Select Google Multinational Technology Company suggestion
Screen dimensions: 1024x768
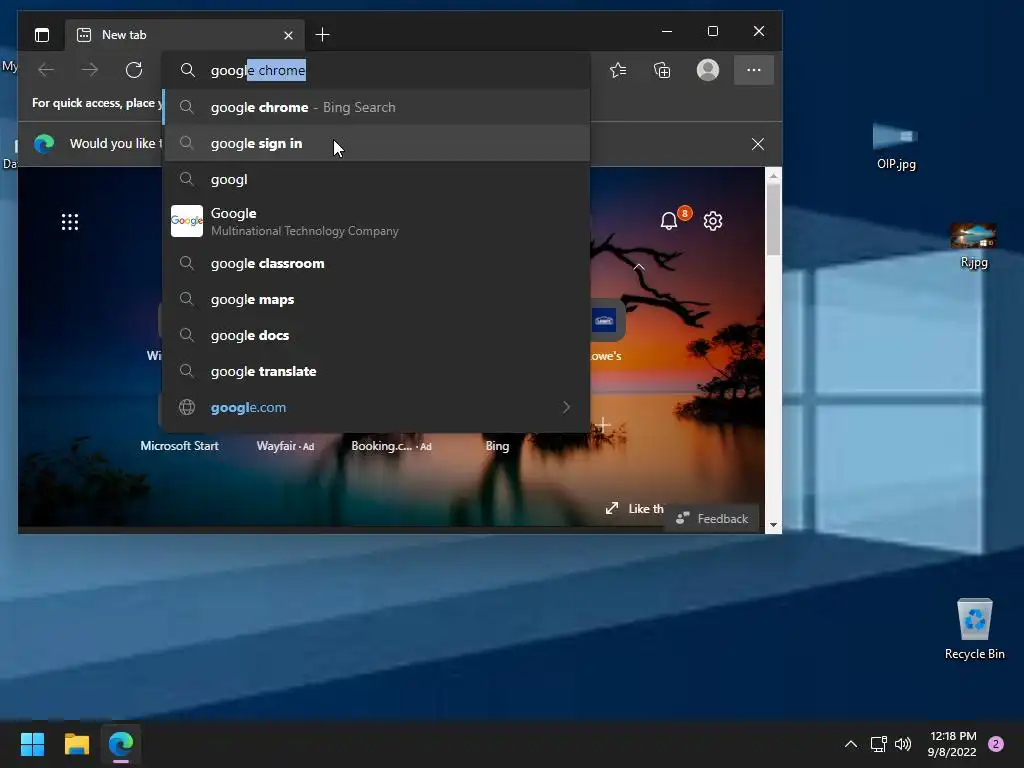pos(376,221)
